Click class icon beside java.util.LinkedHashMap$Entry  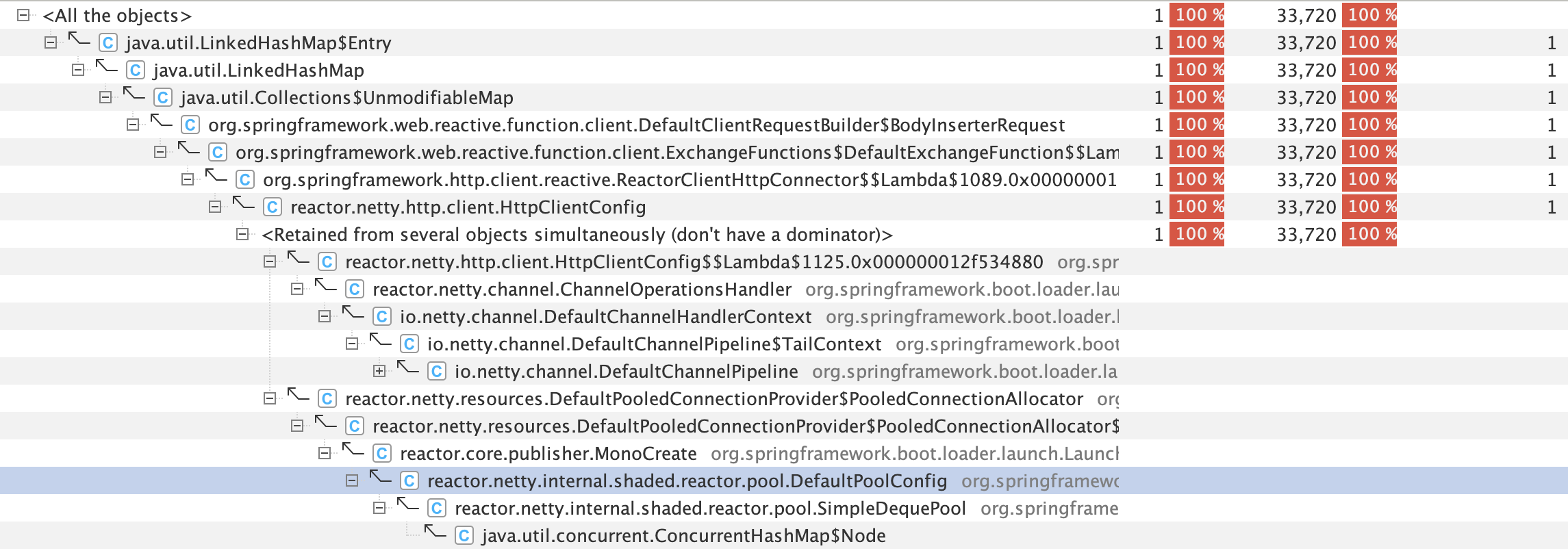point(108,43)
